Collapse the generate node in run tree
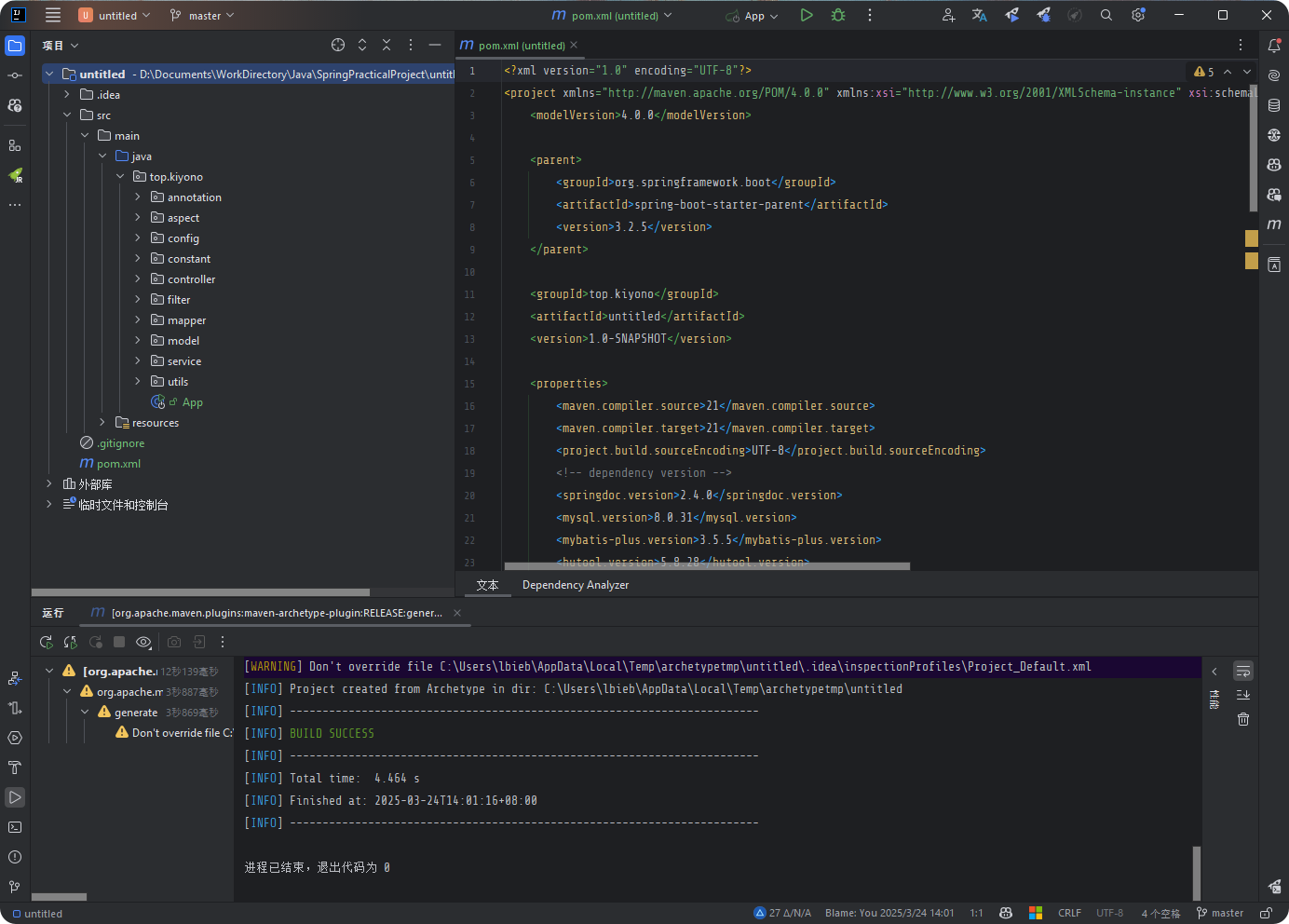 (85, 712)
